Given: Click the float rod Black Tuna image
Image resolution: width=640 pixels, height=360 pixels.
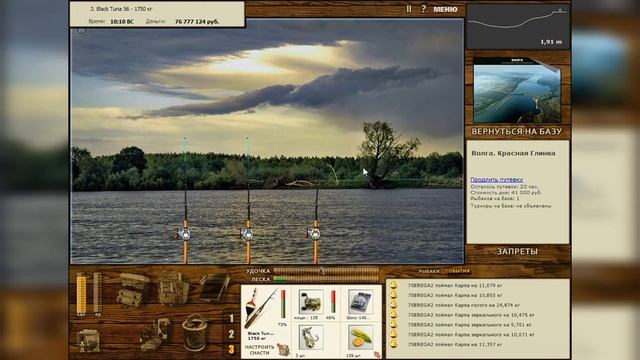Looking at the screenshot, I should (x=260, y=309).
